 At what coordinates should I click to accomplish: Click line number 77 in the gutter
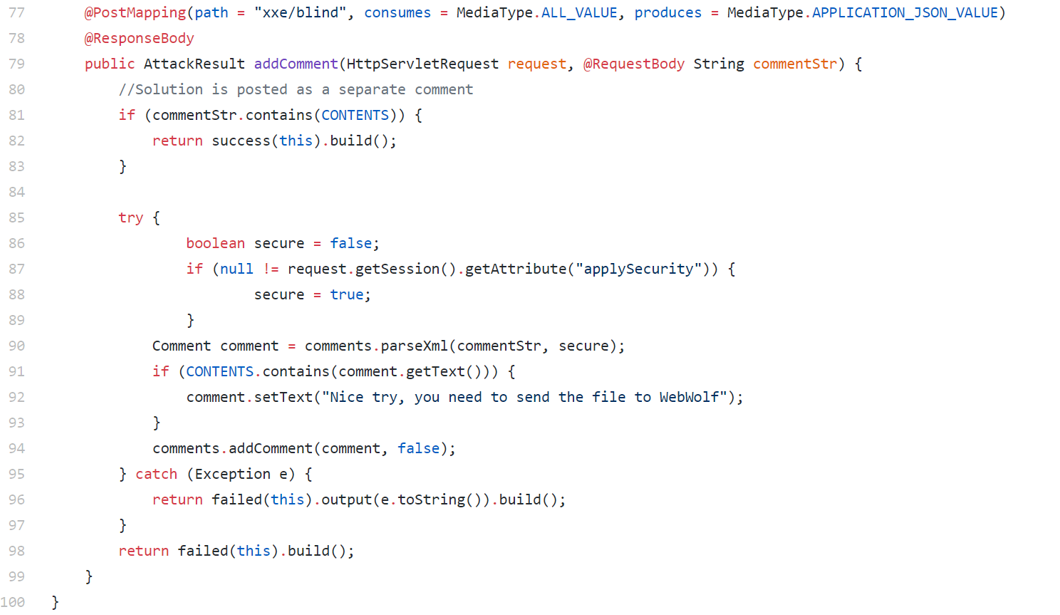[x=17, y=13]
